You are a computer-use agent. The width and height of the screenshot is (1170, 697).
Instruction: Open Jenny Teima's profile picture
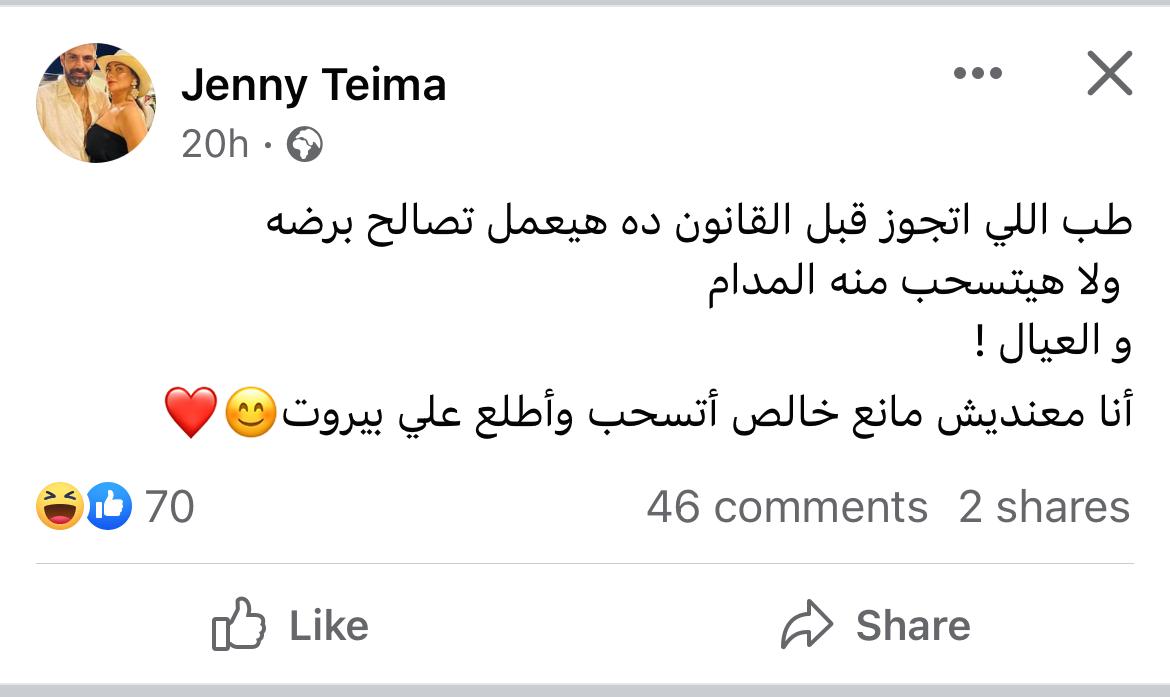tap(96, 103)
